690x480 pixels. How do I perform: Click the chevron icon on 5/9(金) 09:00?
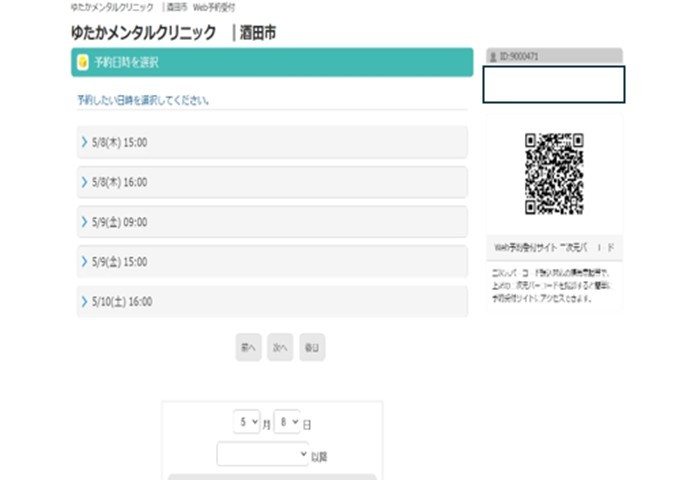click(x=84, y=222)
